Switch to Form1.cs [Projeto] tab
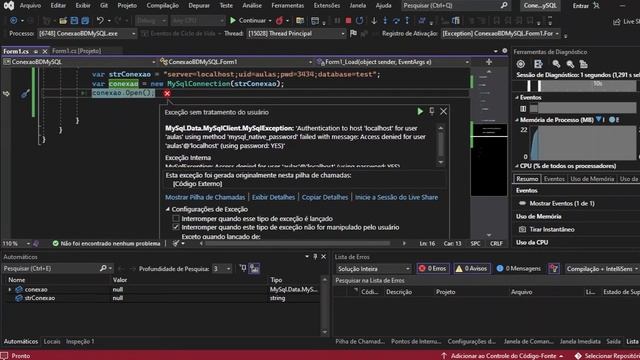Viewport: 640px width, 360px height. (x=76, y=51)
